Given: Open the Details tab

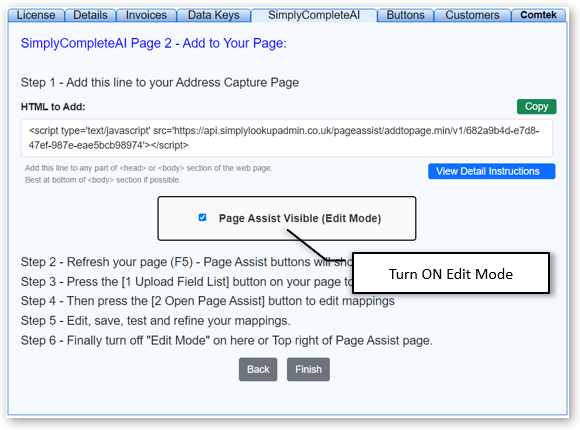Looking at the screenshot, I should pos(90,15).
